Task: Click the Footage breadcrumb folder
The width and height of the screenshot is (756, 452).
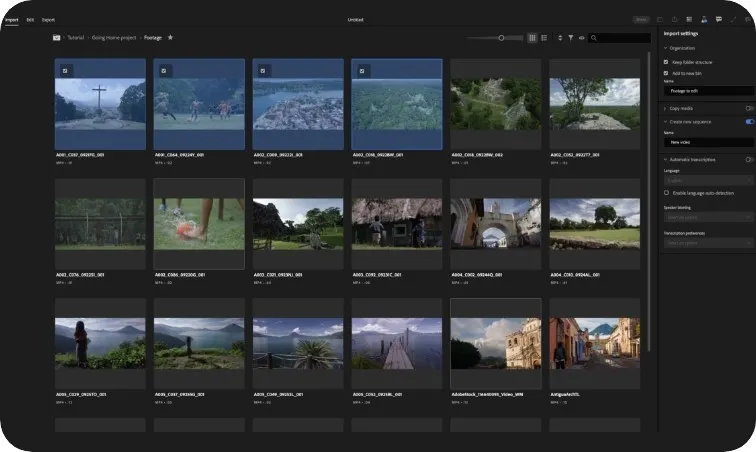Action: click(153, 38)
